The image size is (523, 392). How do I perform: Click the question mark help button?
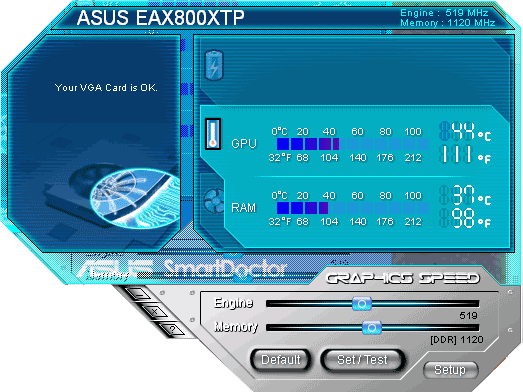[172, 330]
